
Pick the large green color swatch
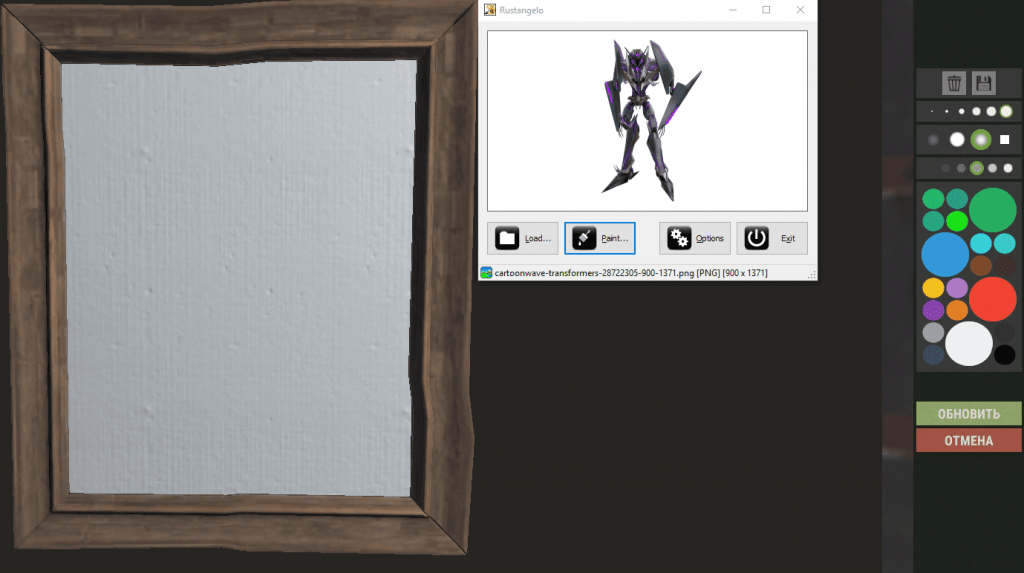click(993, 210)
